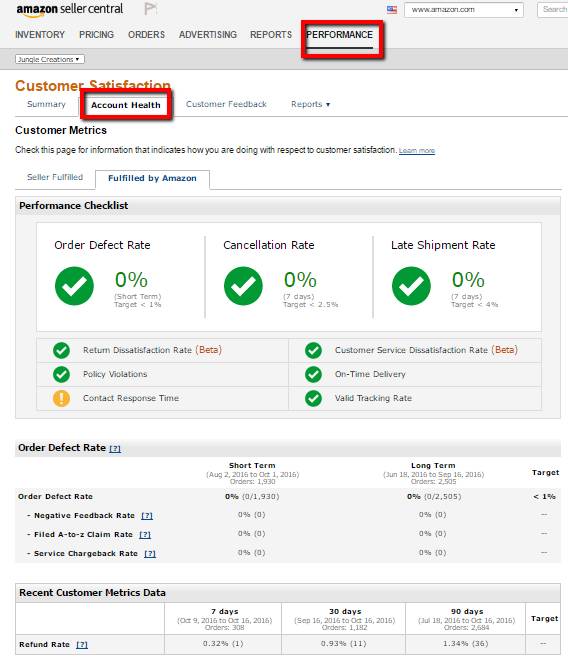Open the PERFORMANCE menu
Viewport: 568px width, 664px height.
click(x=339, y=35)
